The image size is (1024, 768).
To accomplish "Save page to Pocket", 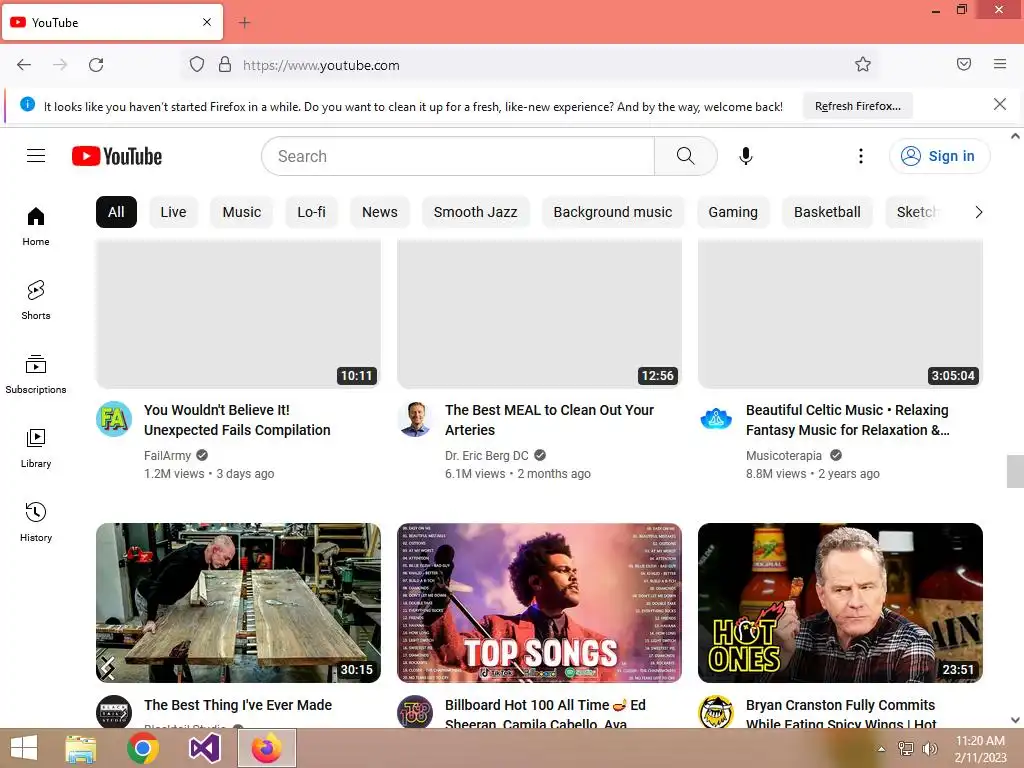I will [x=964, y=64].
